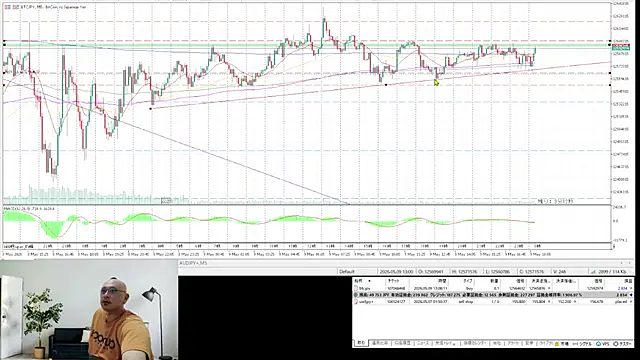
Task: Remove the stop loss on the audjpy+ order
Action: click(x=549, y=302)
